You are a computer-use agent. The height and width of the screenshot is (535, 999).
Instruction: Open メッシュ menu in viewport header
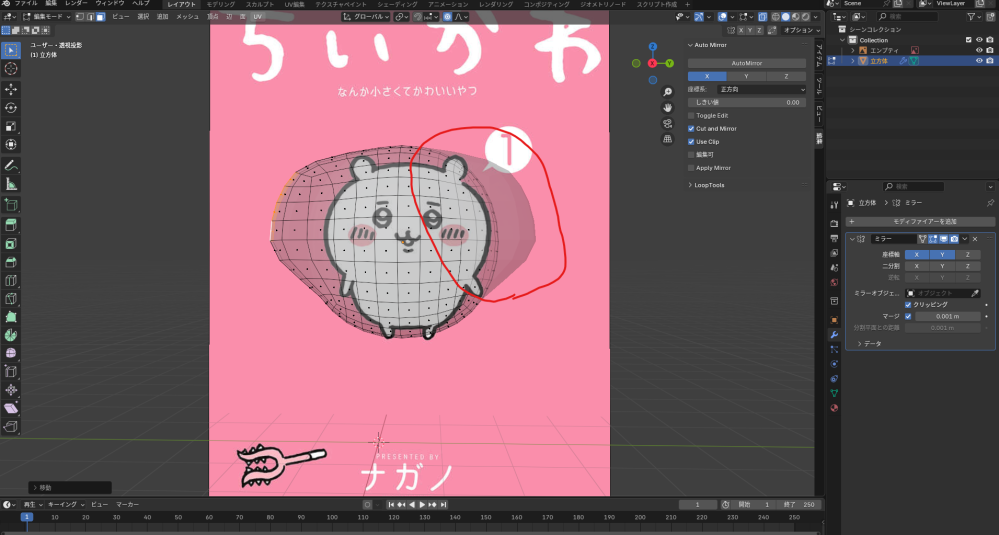[187, 17]
